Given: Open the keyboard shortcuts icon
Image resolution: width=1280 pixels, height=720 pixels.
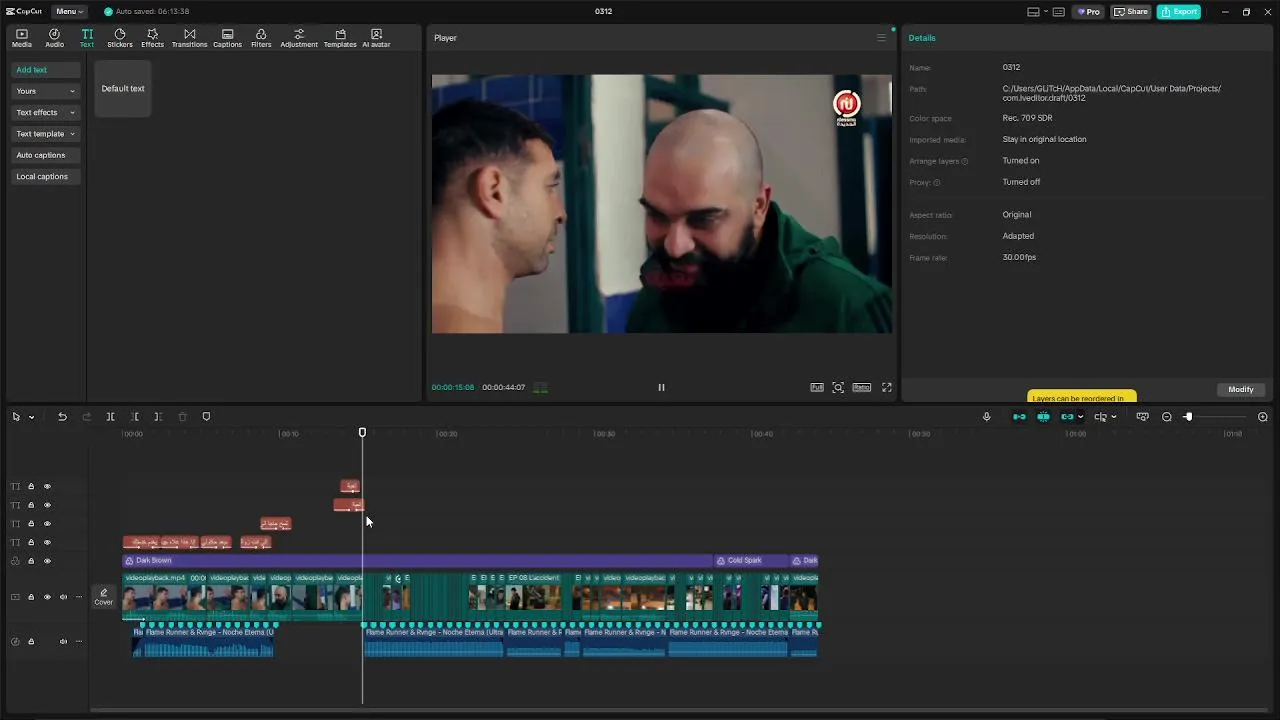Looking at the screenshot, I should [1058, 12].
